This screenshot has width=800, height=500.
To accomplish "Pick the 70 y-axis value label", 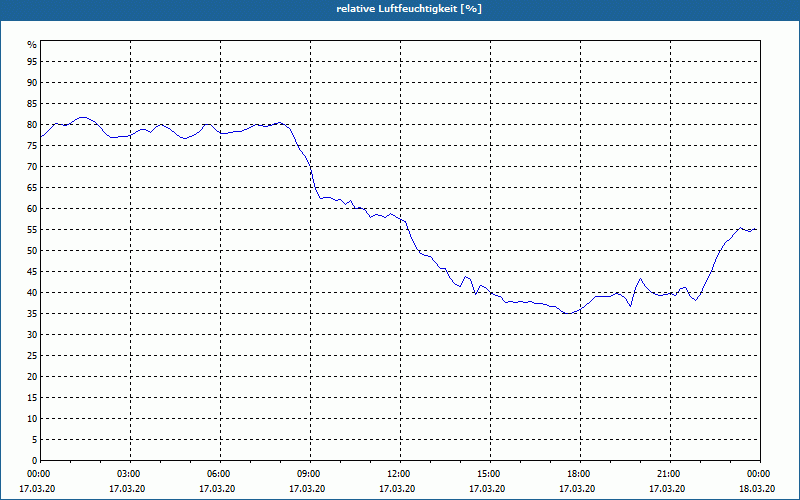I will pos(32,166).
